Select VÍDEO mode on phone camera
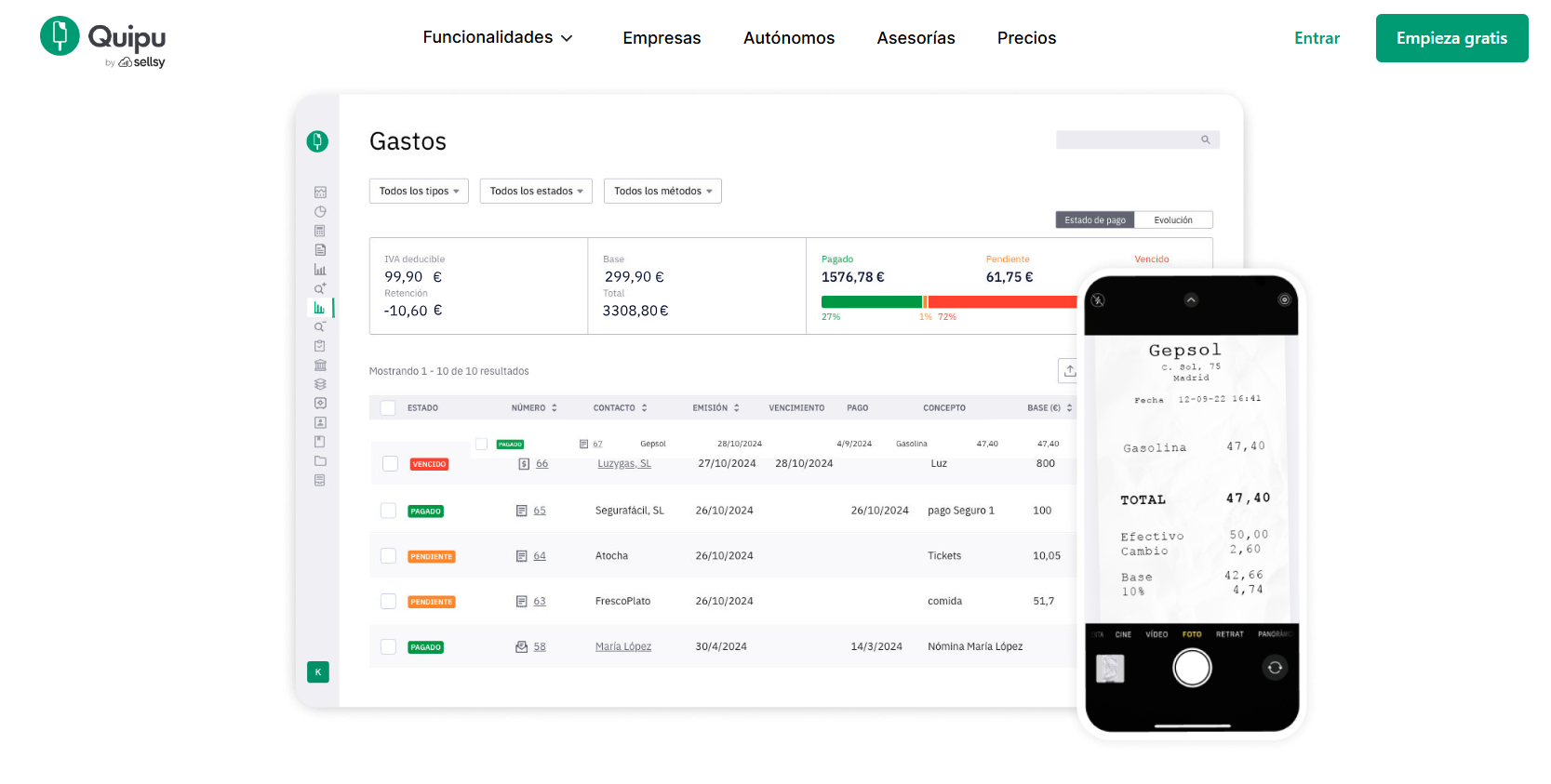The width and height of the screenshot is (1551, 784). pyautogui.click(x=1157, y=634)
